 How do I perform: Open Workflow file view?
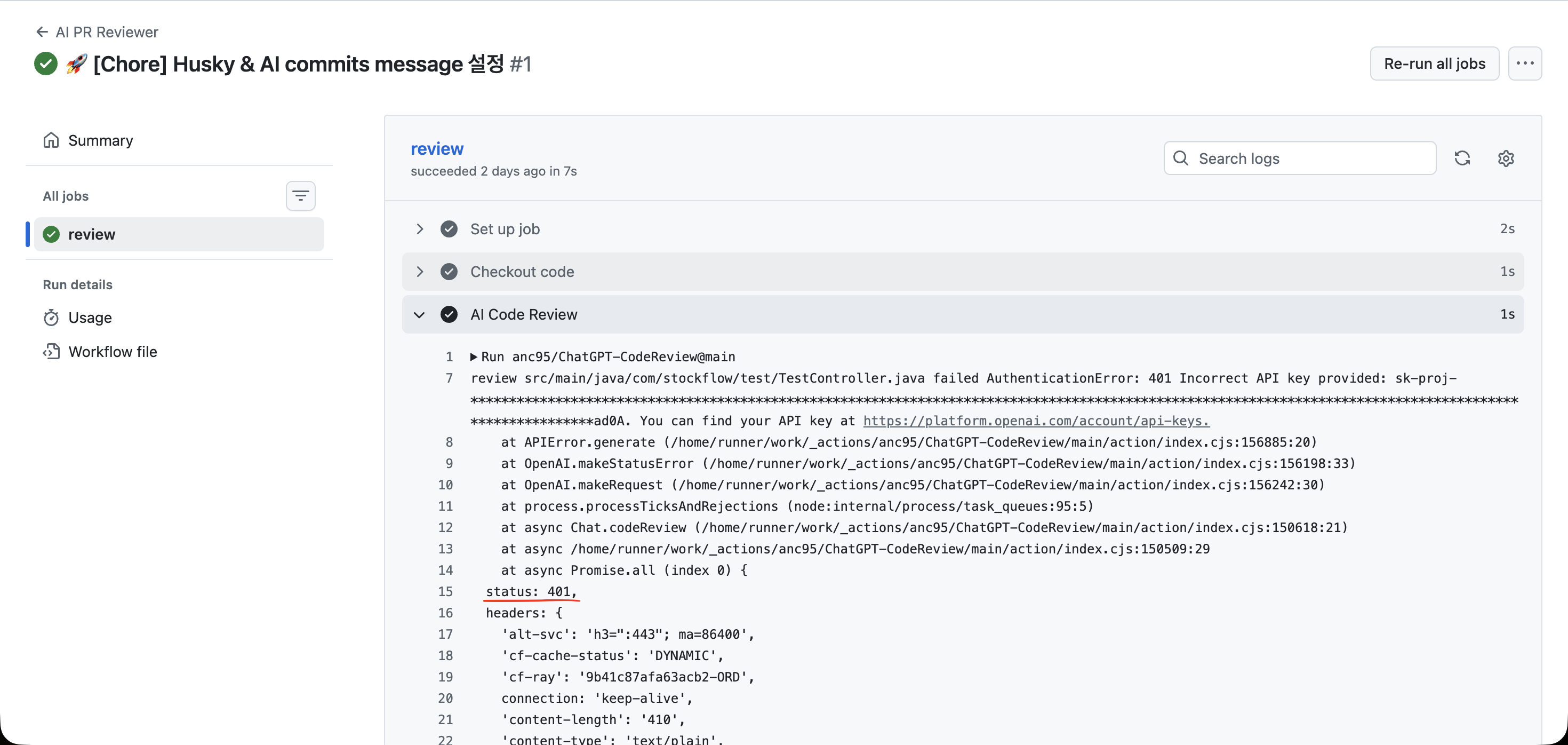pos(179,352)
